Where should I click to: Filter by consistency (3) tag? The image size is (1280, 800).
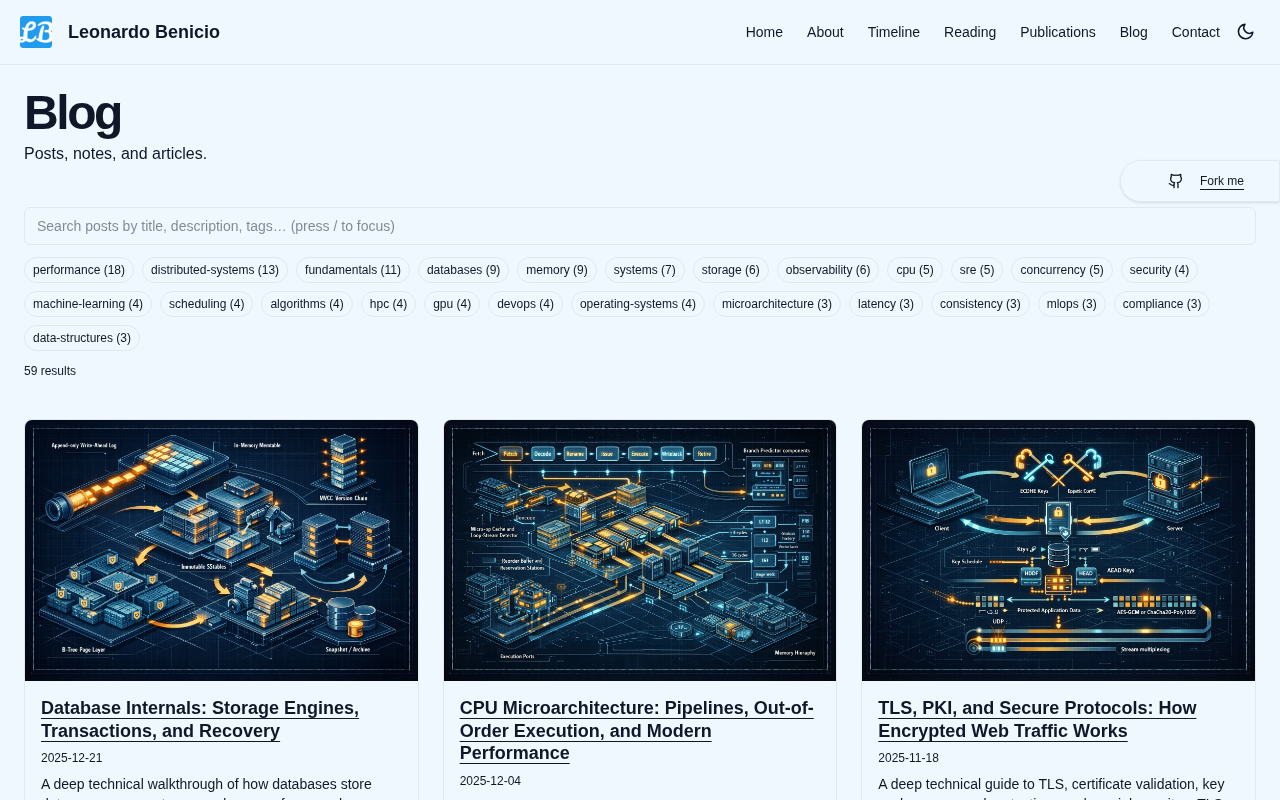point(980,304)
